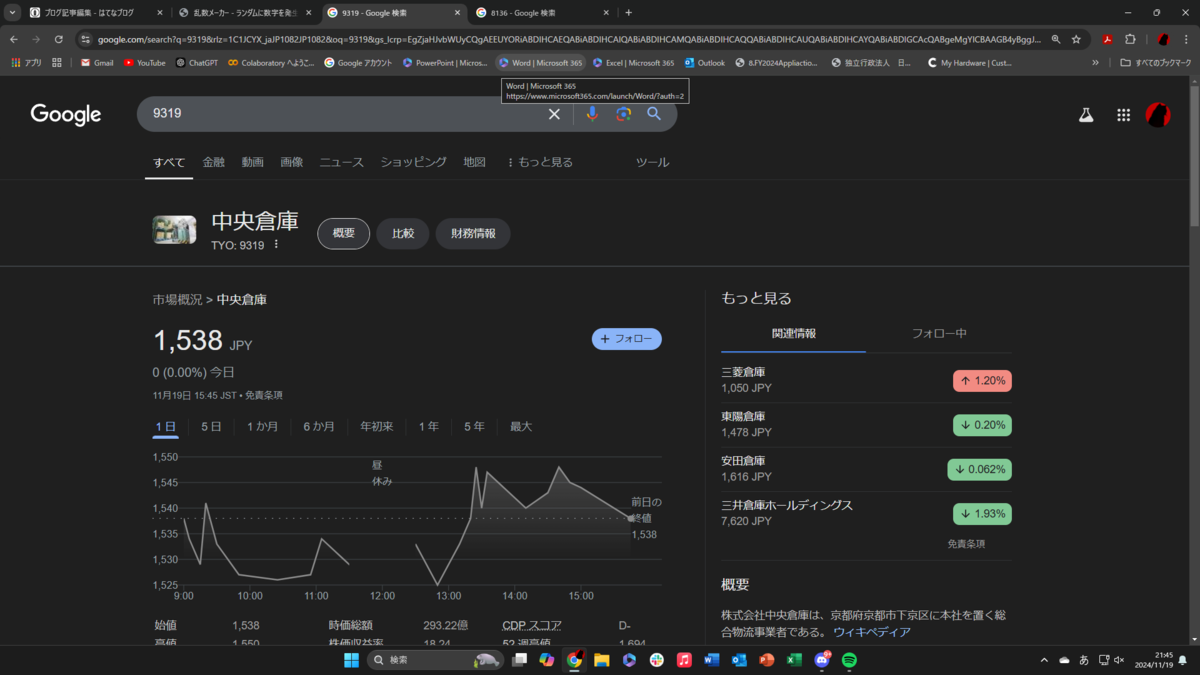The width and height of the screenshot is (1200, 675).
Task: Switch to 8136 - Google 検索 browser tab
Action: pyautogui.click(x=540, y=13)
